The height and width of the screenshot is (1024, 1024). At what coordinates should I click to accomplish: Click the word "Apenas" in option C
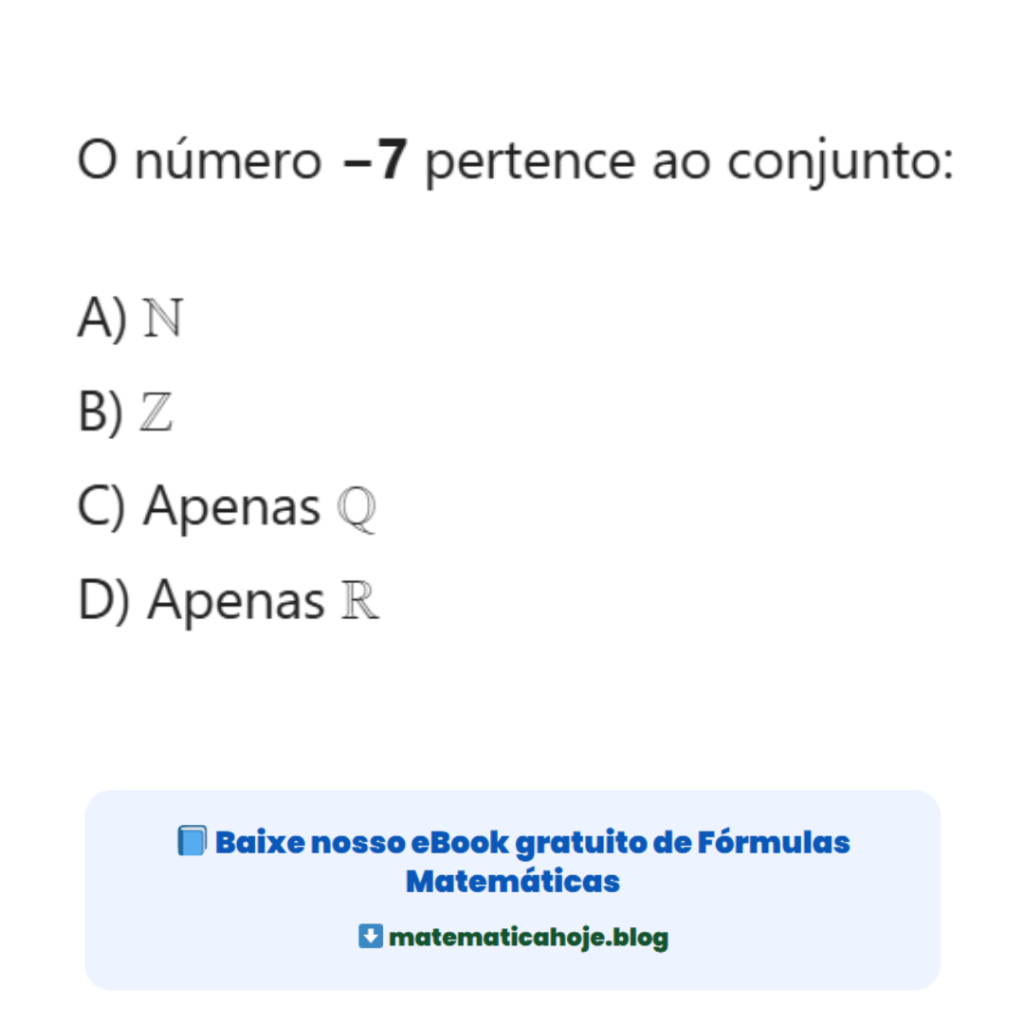tap(231, 508)
